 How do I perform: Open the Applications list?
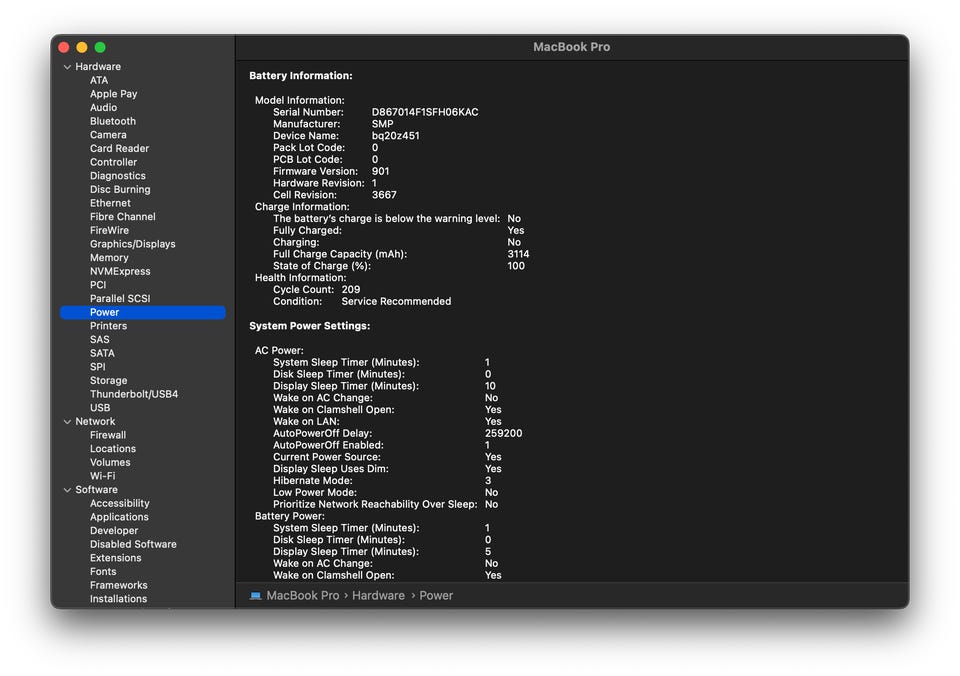coord(119,517)
